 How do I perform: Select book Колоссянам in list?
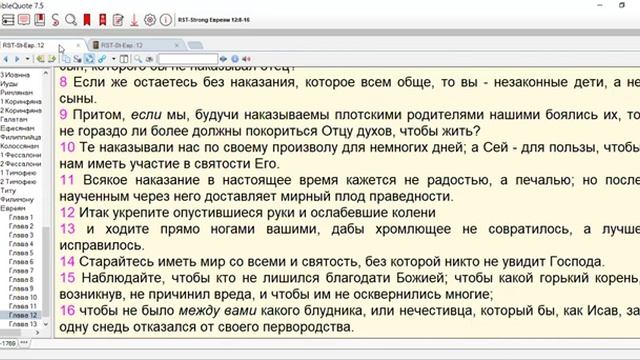click(x=20, y=146)
